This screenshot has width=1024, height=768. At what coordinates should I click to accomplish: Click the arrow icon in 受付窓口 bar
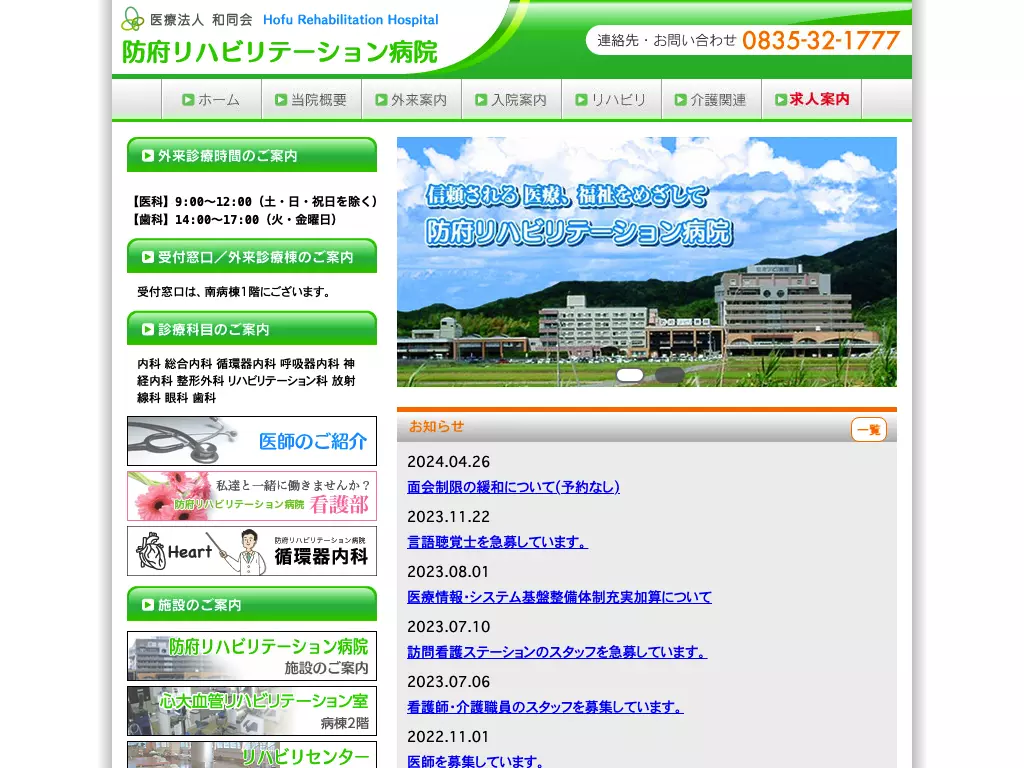[148, 257]
